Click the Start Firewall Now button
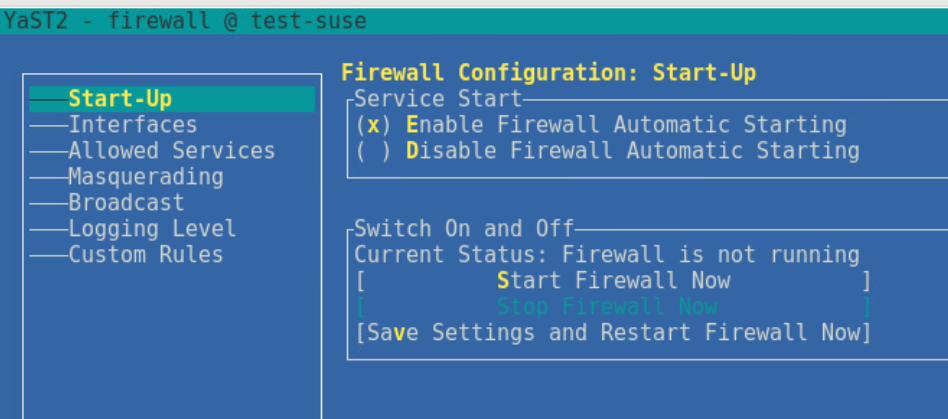948x419 pixels. click(613, 281)
